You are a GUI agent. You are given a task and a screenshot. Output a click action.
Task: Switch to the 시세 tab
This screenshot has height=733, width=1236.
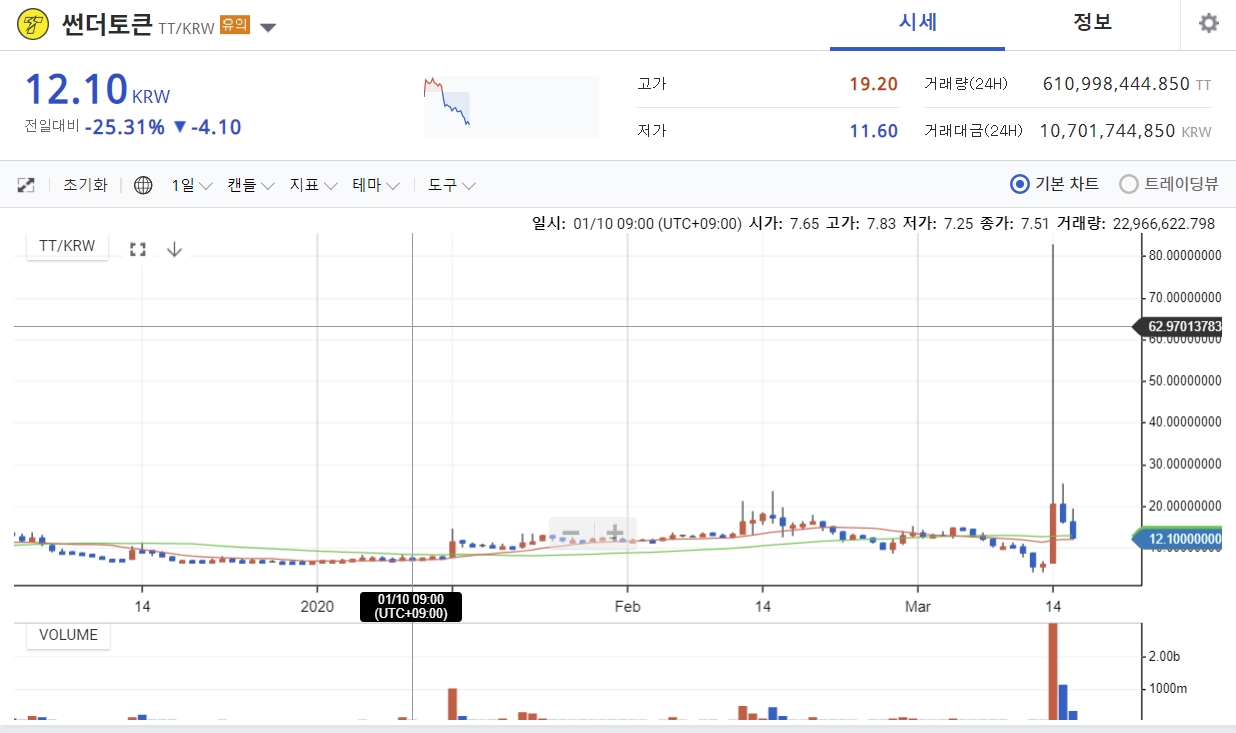pos(917,23)
